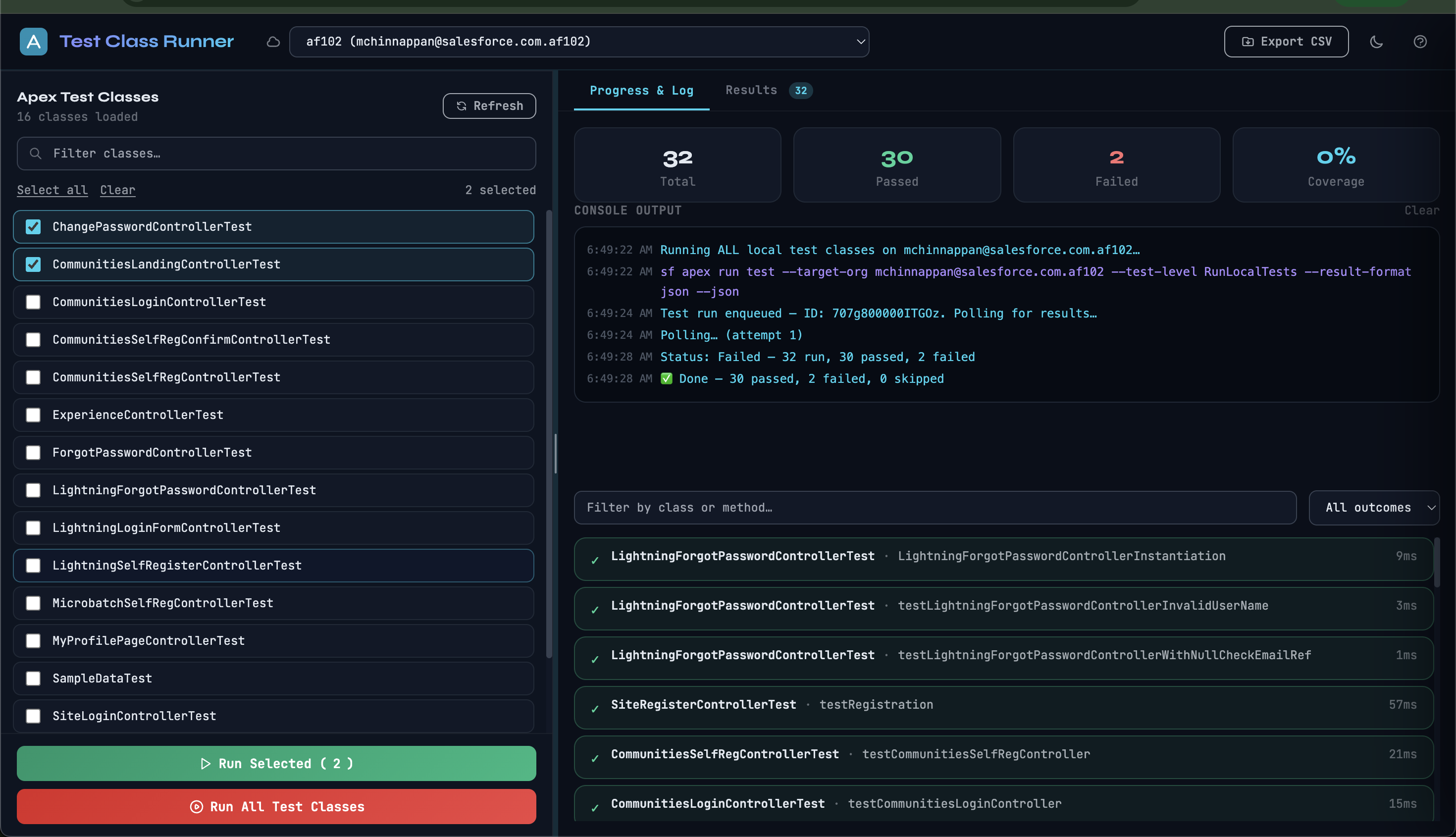Click the Select all link
Viewport: 1456px width, 837px height.
pyautogui.click(x=52, y=190)
